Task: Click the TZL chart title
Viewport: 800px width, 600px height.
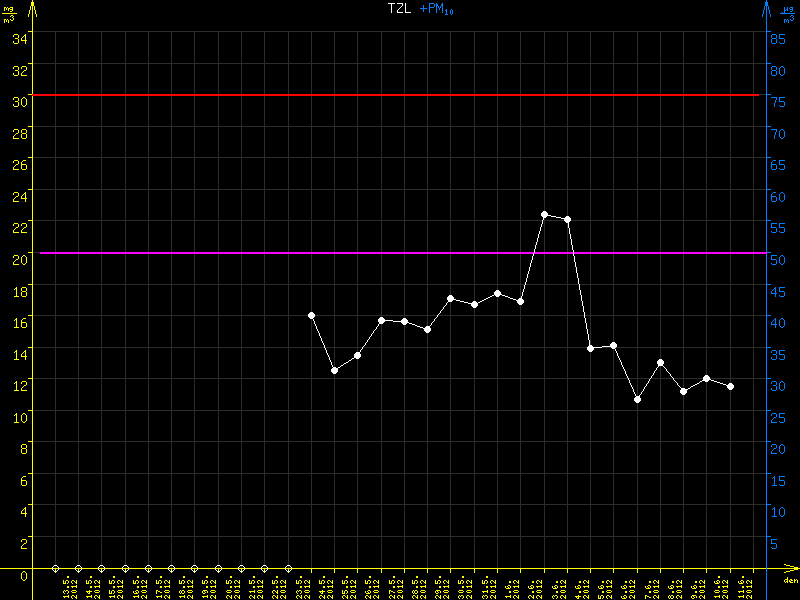Action: click(x=399, y=8)
